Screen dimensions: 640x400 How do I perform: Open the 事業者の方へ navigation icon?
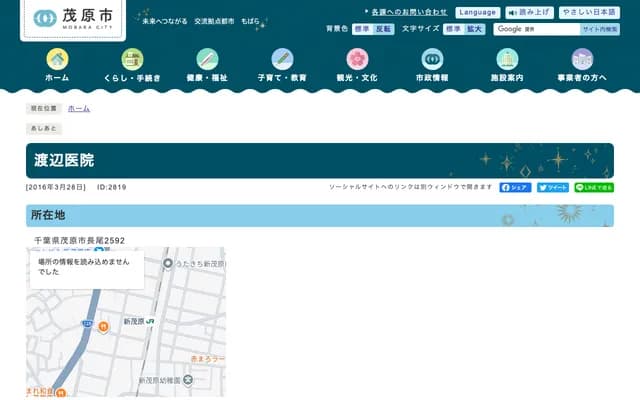[582, 59]
